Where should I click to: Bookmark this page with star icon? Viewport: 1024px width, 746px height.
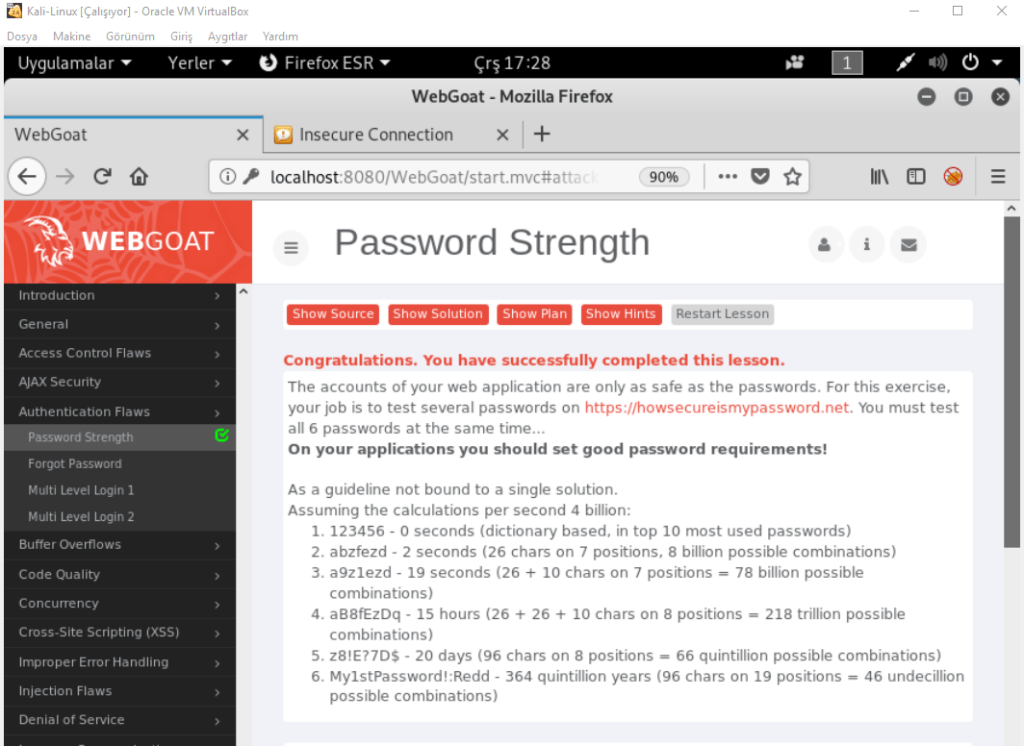click(793, 177)
